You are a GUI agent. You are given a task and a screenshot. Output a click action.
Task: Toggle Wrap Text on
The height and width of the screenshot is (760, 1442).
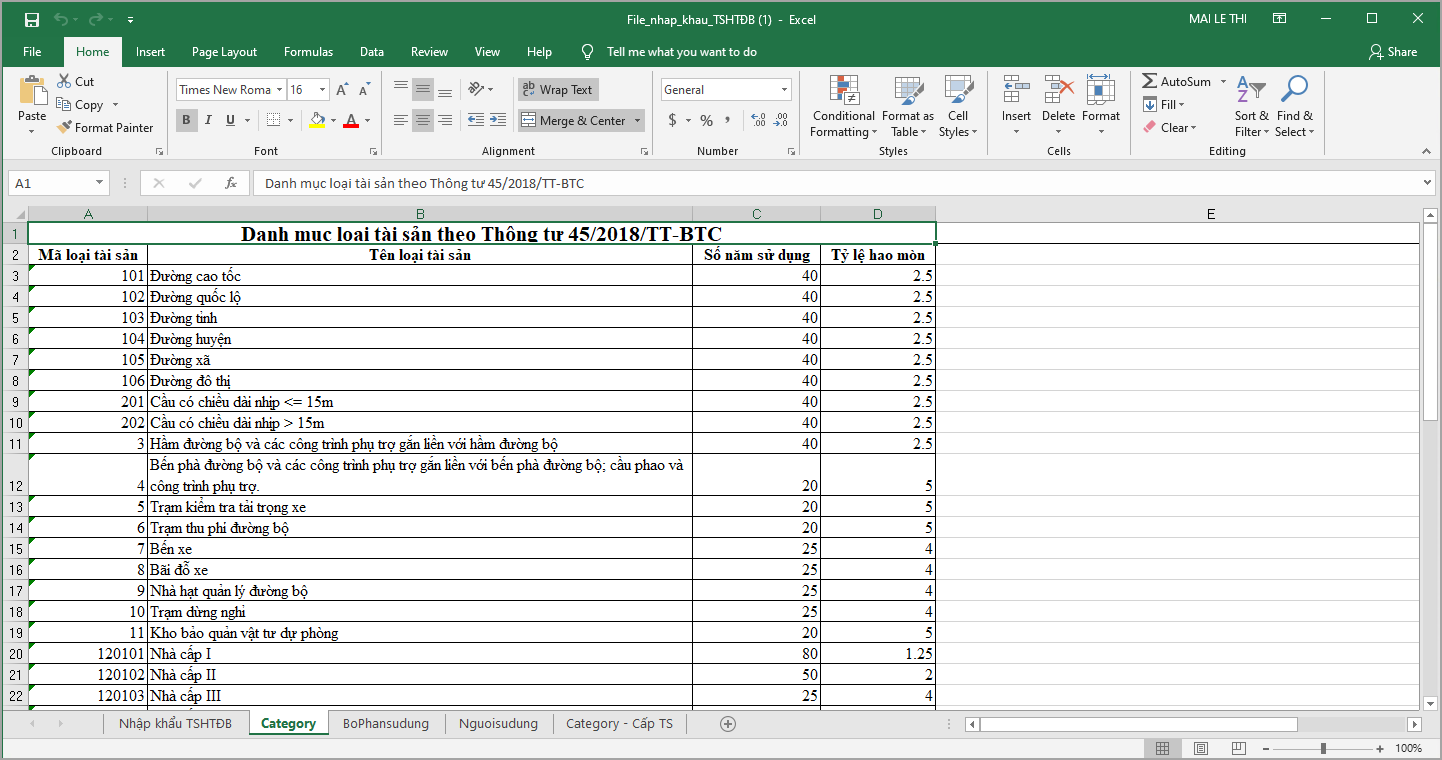[x=558, y=90]
